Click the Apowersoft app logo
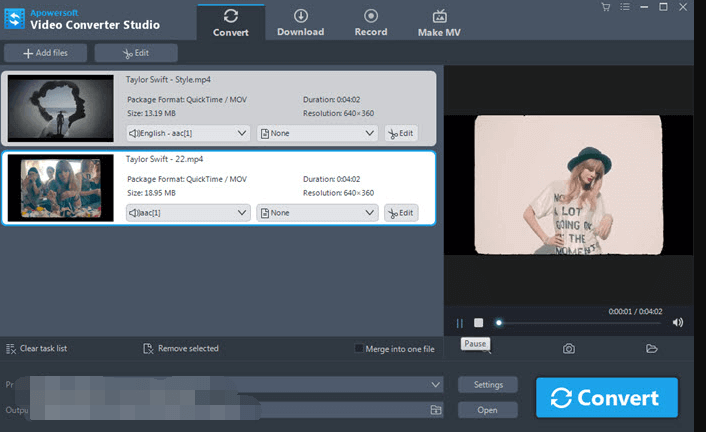 pyautogui.click(x=14, y=19)
